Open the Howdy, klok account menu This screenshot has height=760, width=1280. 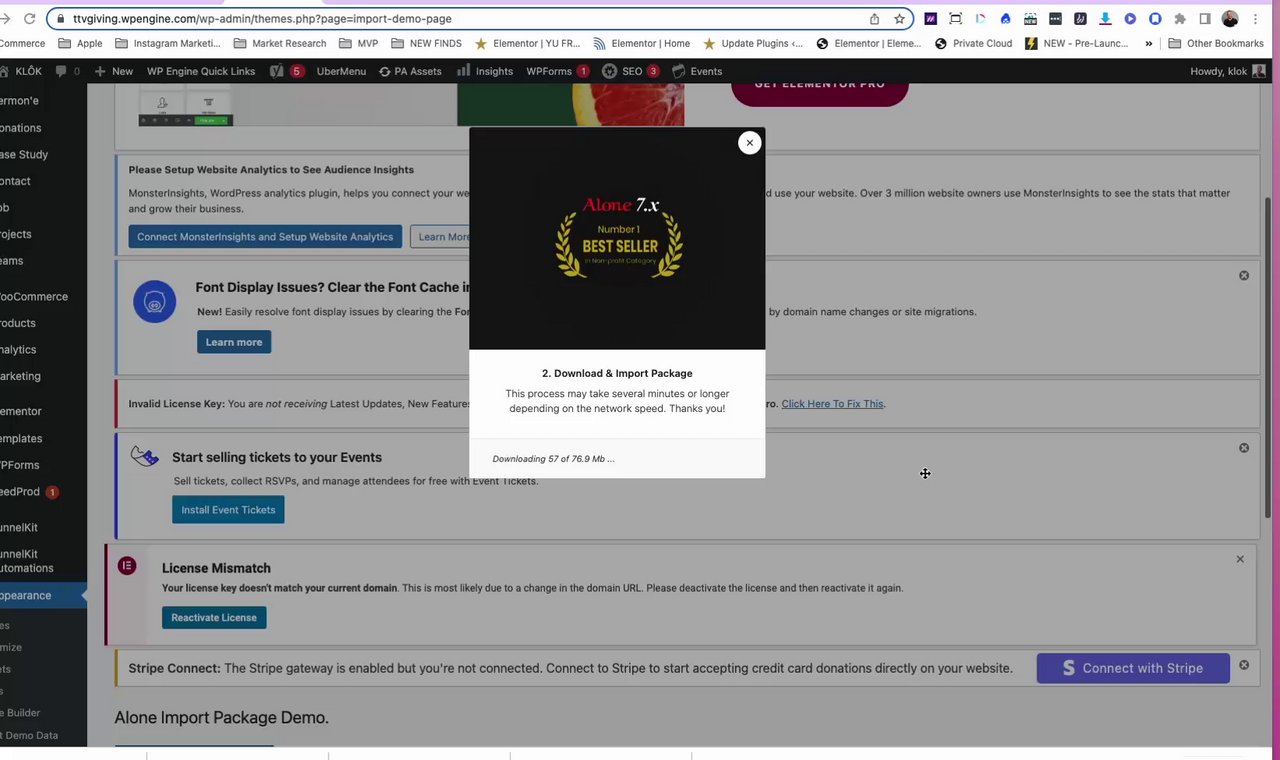(x=1227, y=71)
